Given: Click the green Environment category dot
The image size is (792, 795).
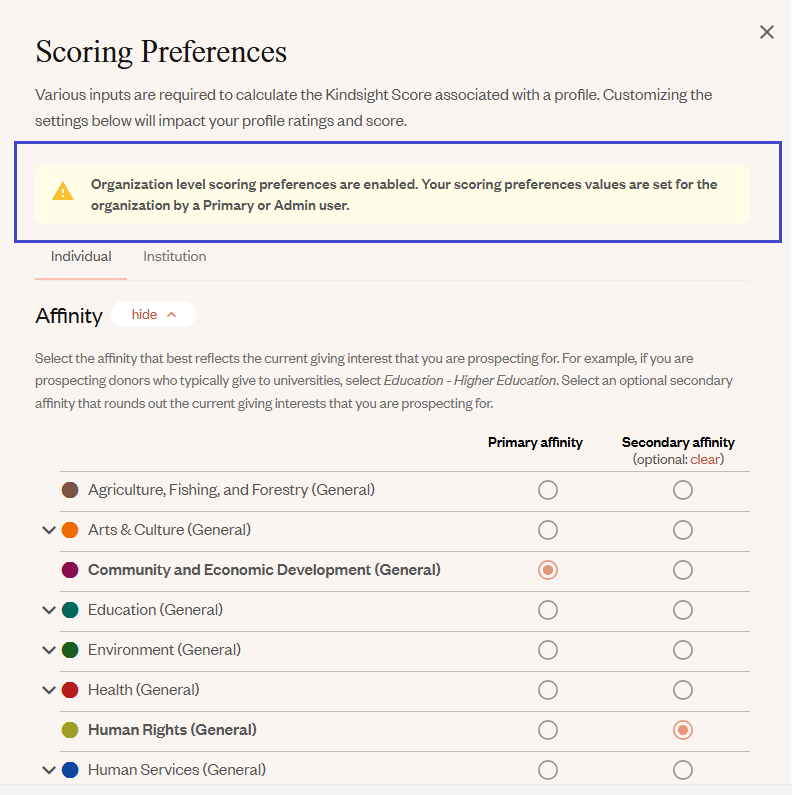Looking at the screenshot, I should 70,650.
